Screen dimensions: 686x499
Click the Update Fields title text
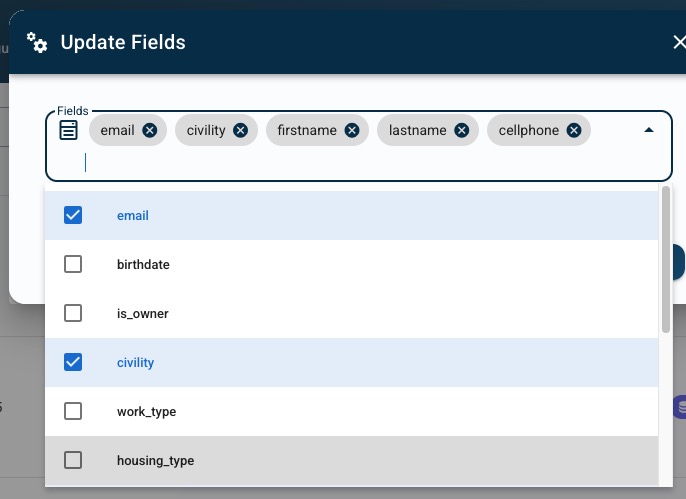pos(123,42)
